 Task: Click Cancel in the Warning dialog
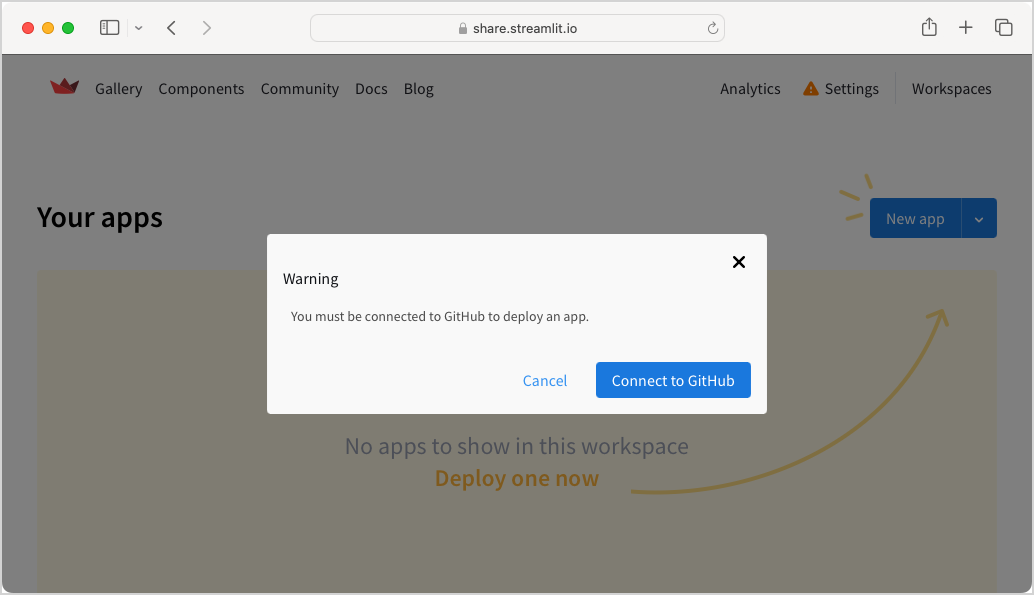coord(545,380)
